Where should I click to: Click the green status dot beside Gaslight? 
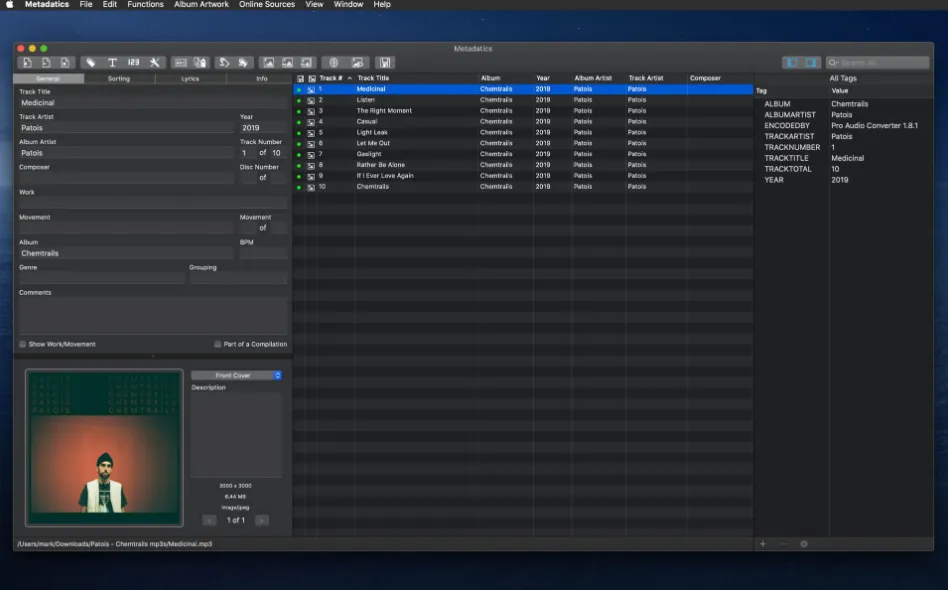click(299, 155)
